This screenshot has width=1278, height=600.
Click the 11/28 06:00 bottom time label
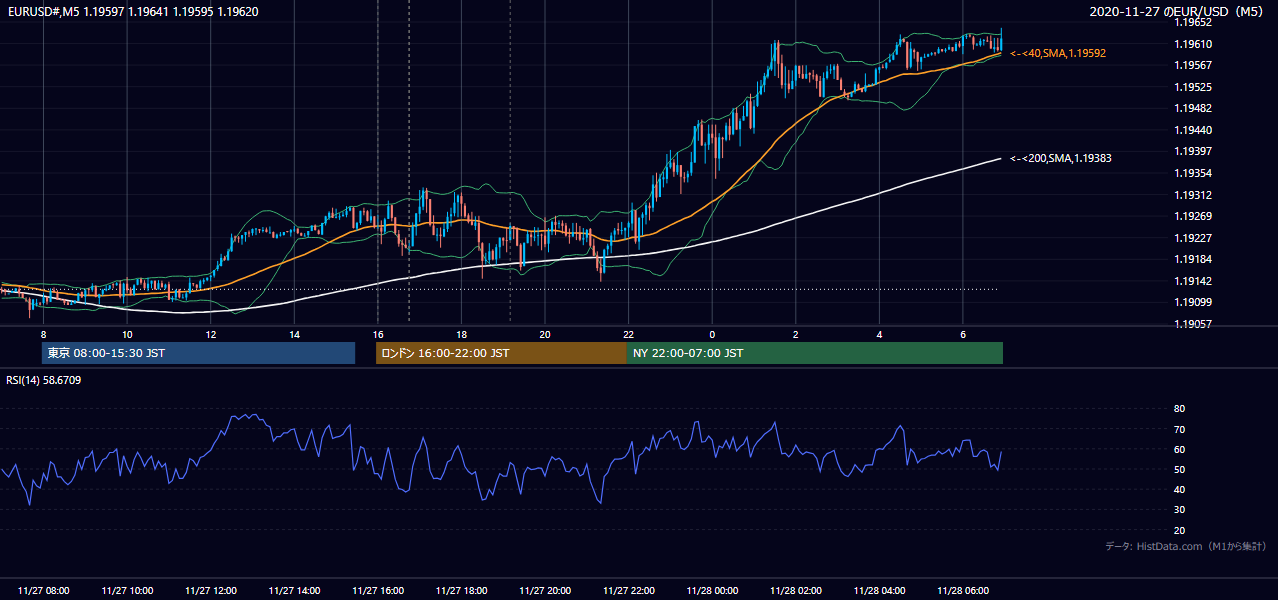coord(963,591)
